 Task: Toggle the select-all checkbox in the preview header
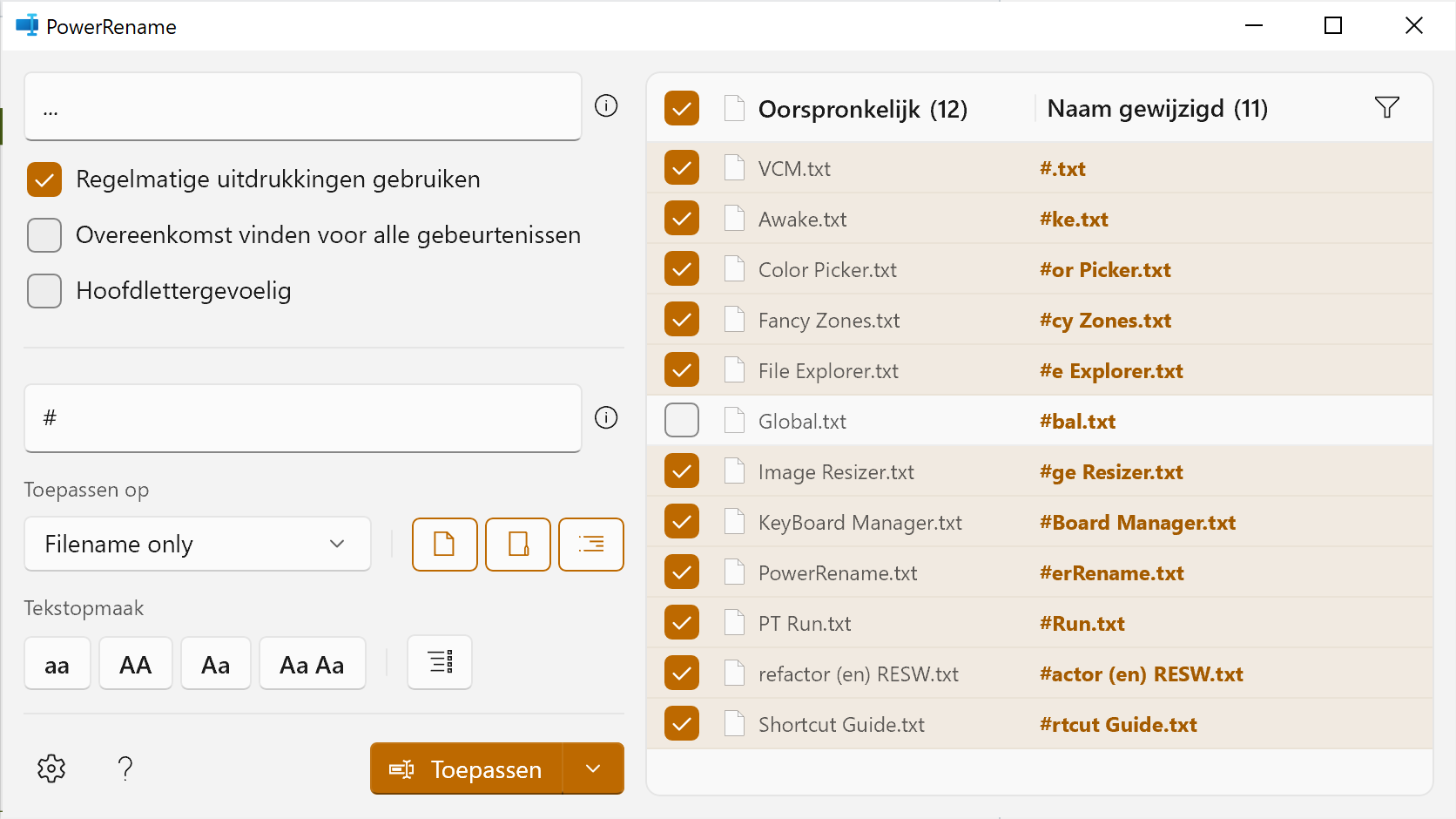click(x=682, y=108)
